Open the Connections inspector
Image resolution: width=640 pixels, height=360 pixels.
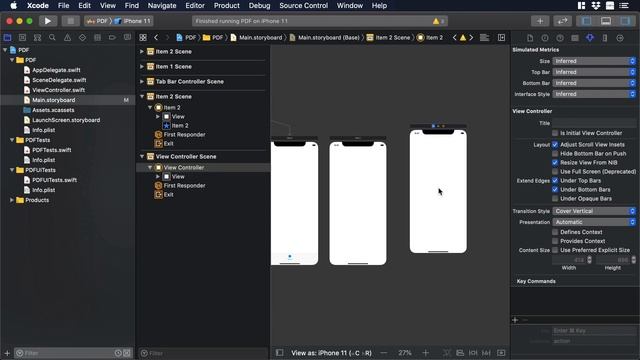[620, 38]
